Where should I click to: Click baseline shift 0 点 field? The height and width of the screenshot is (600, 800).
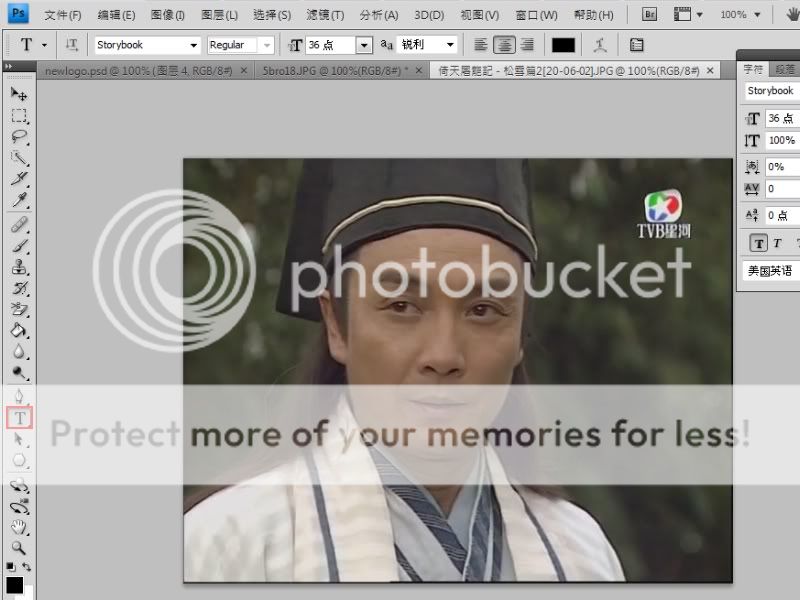(x=782, y=215)
